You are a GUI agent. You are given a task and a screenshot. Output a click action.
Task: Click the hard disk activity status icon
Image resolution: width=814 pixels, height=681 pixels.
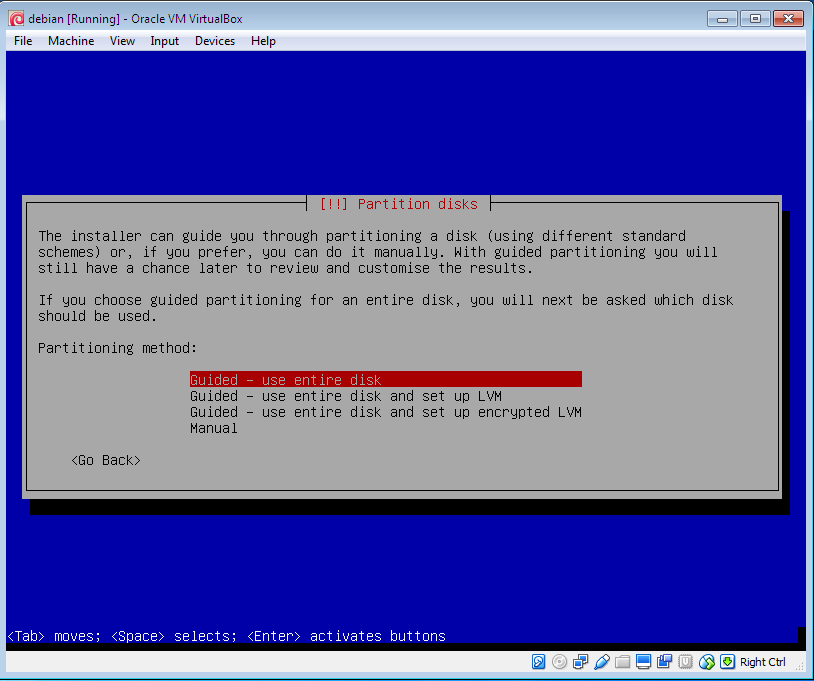[x=538, y=662]
